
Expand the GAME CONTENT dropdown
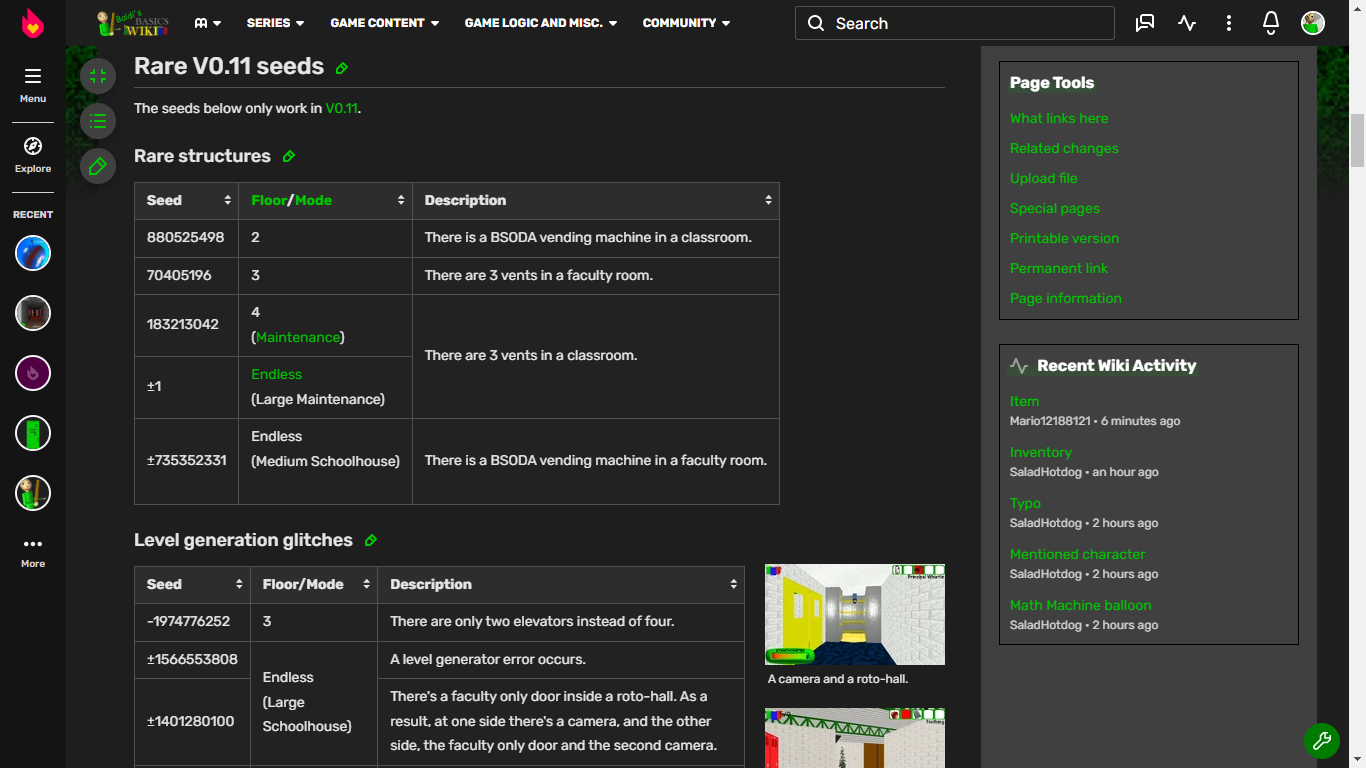coord(384,23)
